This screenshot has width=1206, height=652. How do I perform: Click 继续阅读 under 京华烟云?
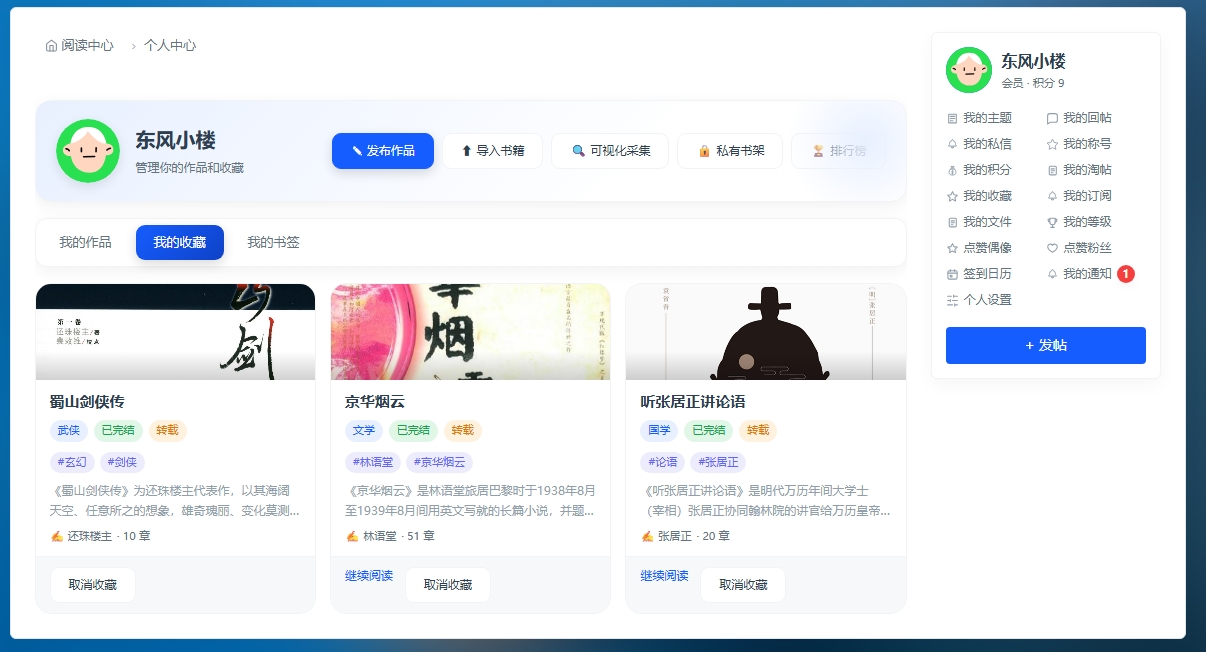(x=369, y=576)
